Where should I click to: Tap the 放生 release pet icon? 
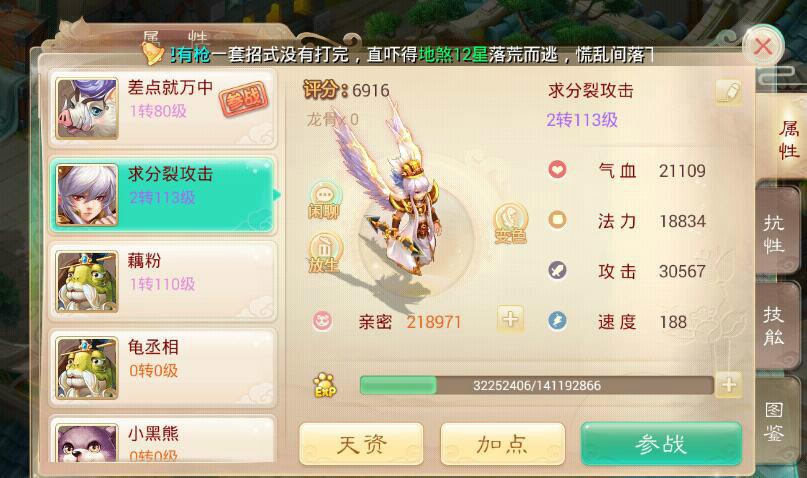pyautogui.click(x=324, y=252)
